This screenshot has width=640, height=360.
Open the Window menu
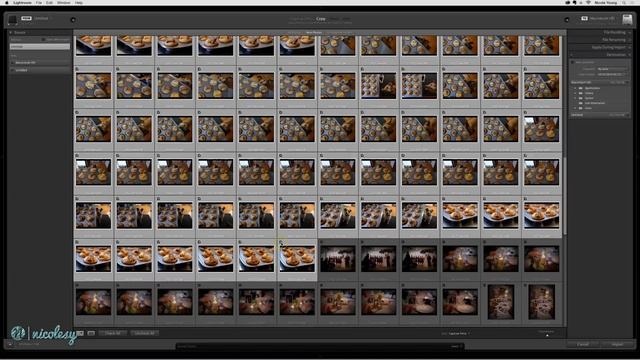64,2
